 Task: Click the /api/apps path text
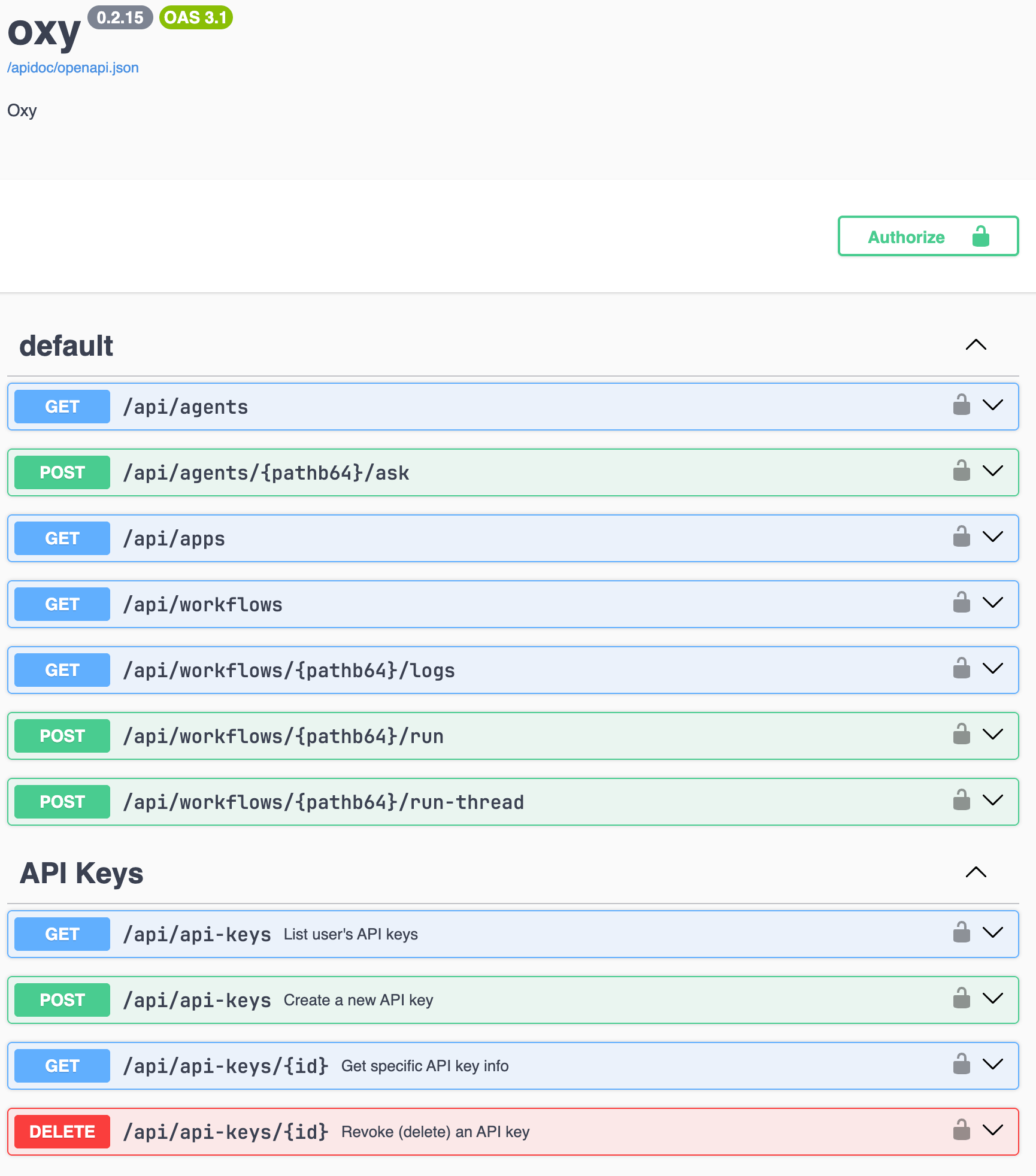(174, 539)
